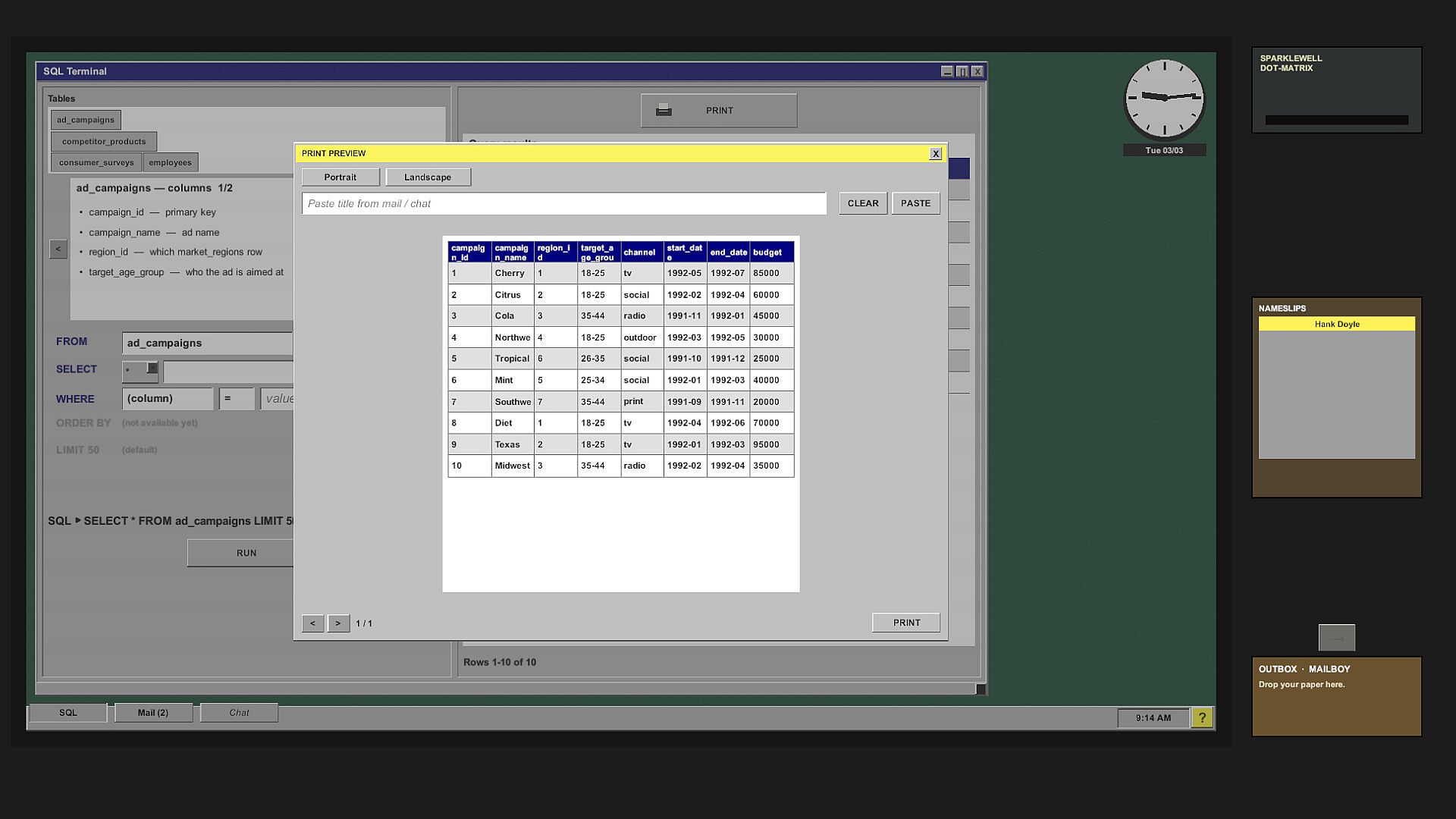1456x819 pixels.
Task: Click PRINT in the Print Preview dialog
Action: [905, 623]
